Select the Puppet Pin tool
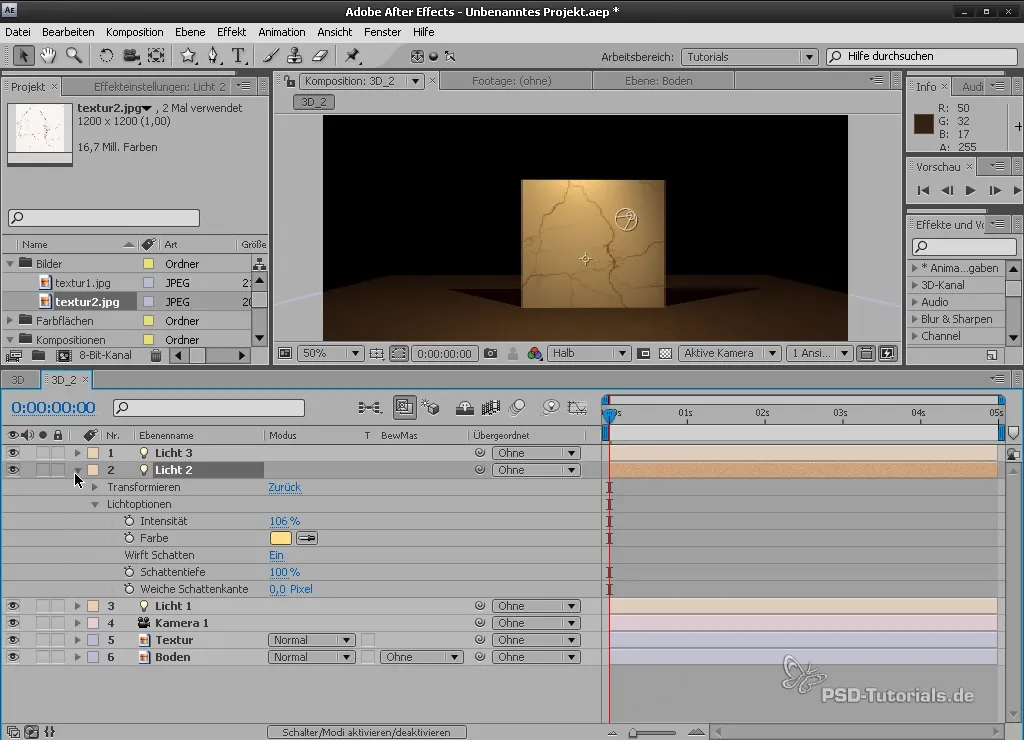The width and height of the screenshot is (1024, 740). click(x=353, y=56)
